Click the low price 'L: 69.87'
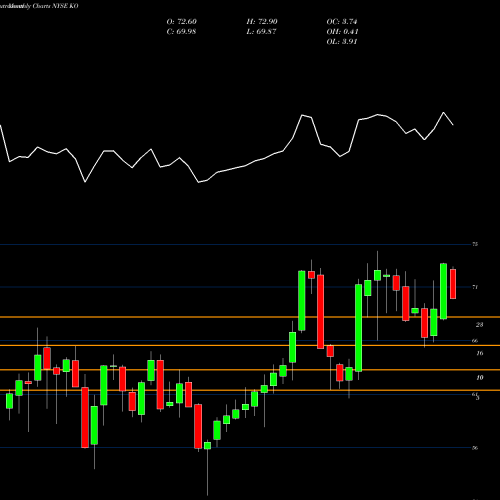This screenshot has height=500, width=500. [x=262, y=32]
